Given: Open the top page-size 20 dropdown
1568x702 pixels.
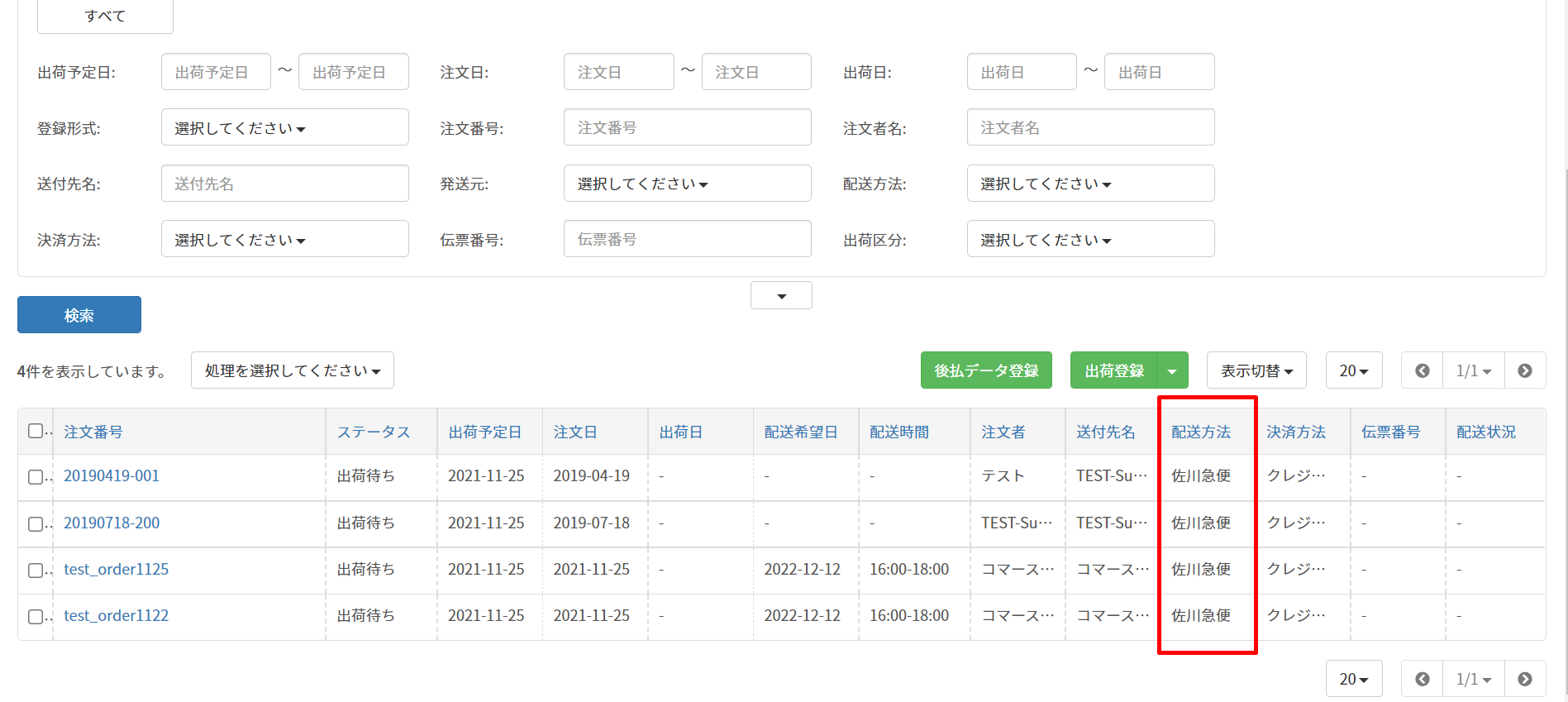Looking at the screenshot, I should [x=1354, y=370].
